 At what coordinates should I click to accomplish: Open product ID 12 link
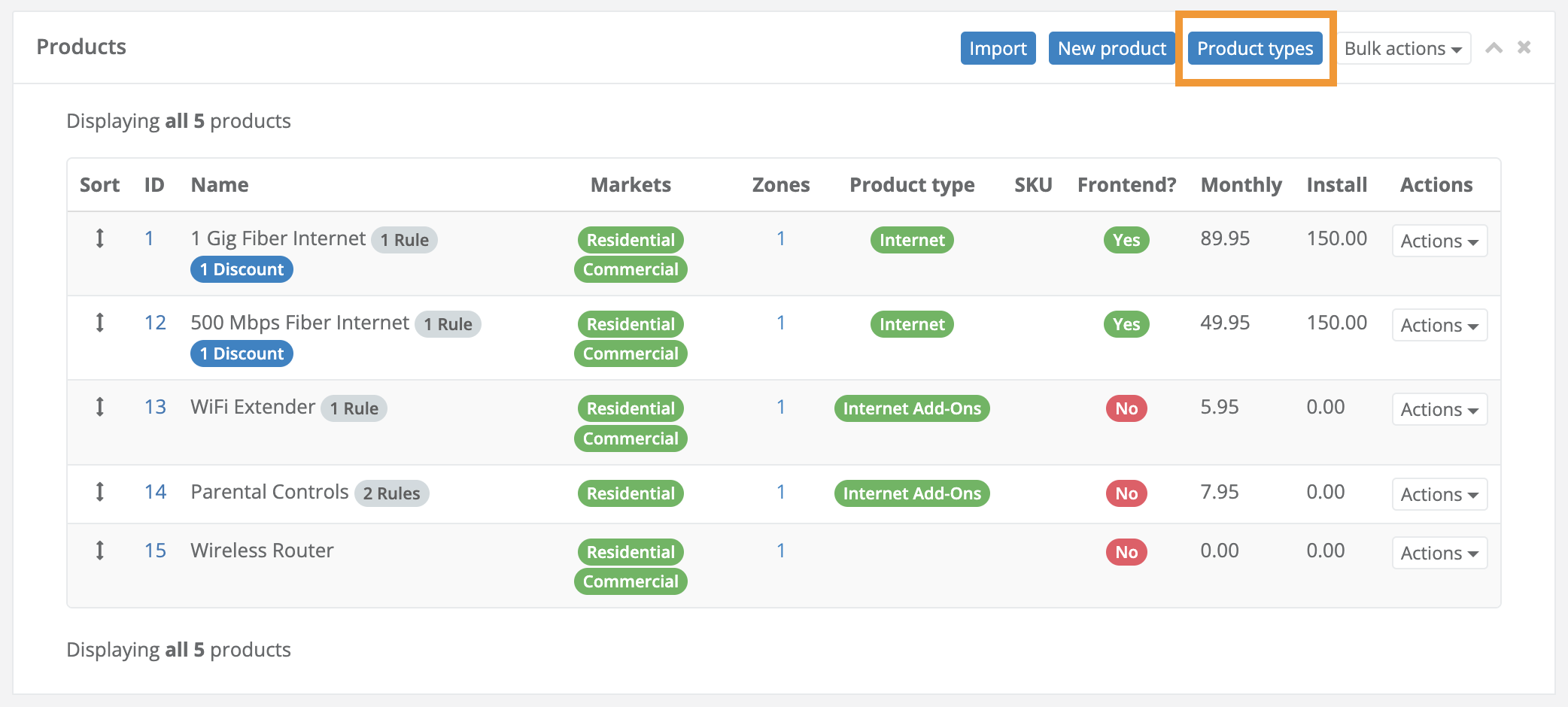[x=155, y=323]
